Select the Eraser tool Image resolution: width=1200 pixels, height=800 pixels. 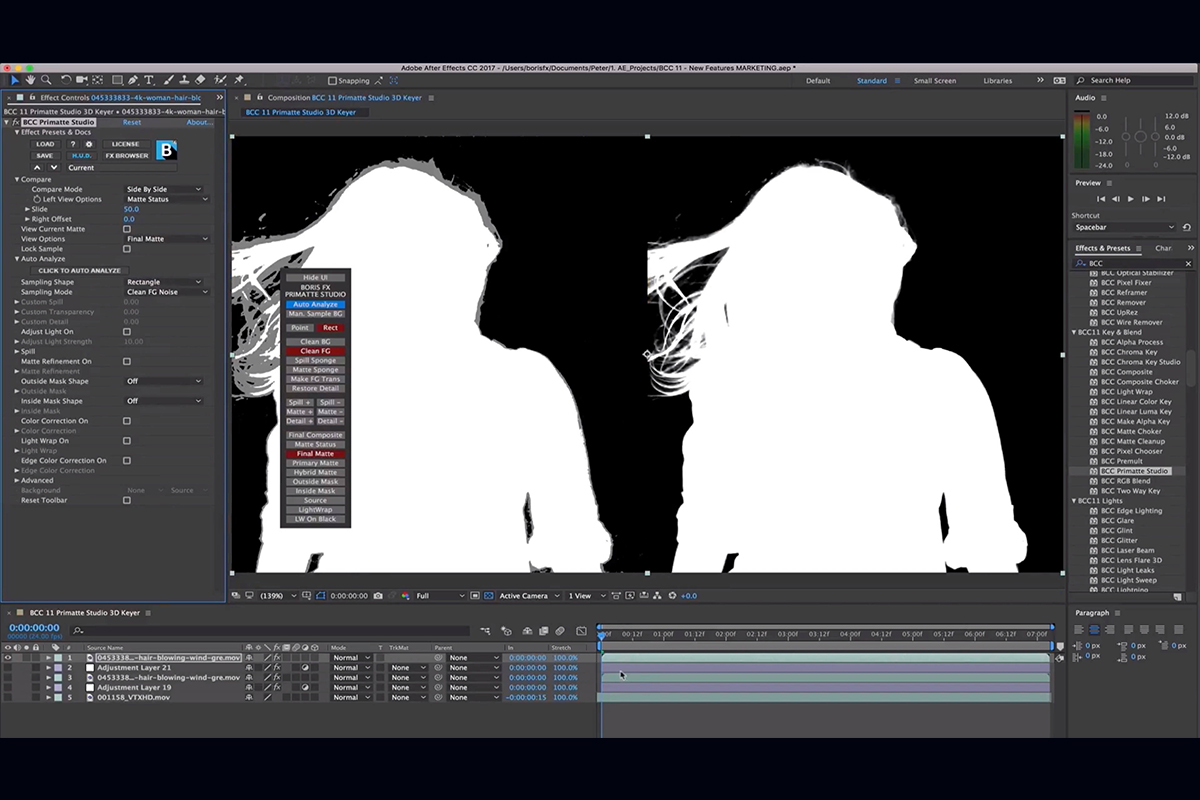tap(200, 80)
